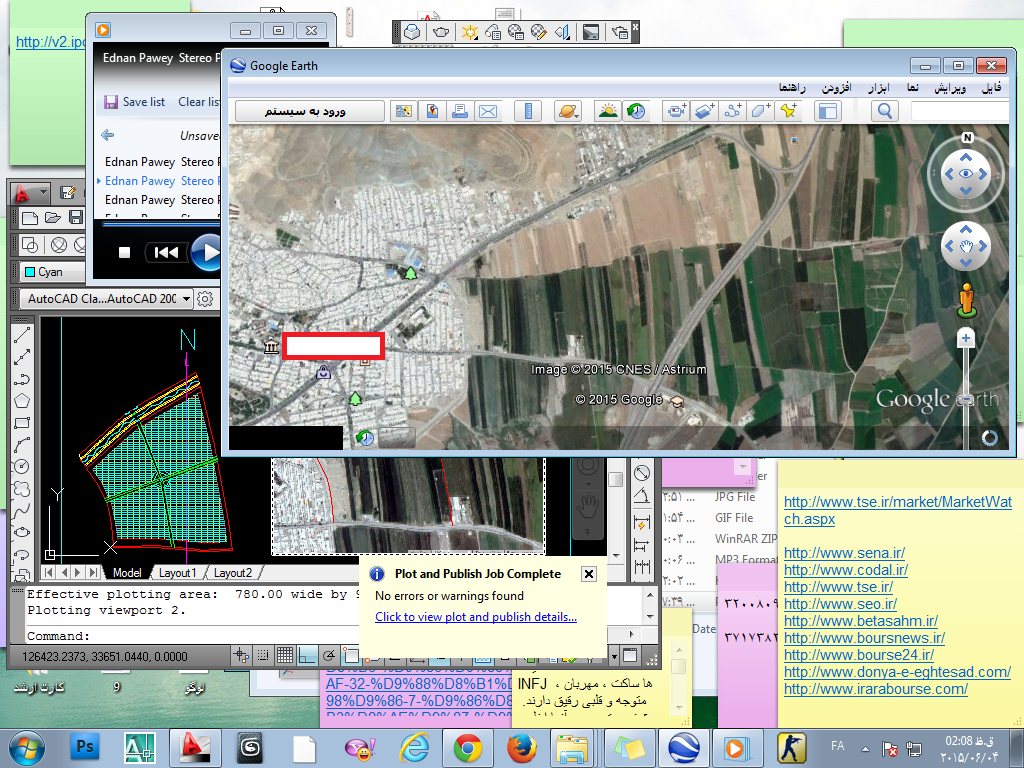Select the Revision Cloud tool in AutoCAD
1024x768 pixels.
pos(22,488)
